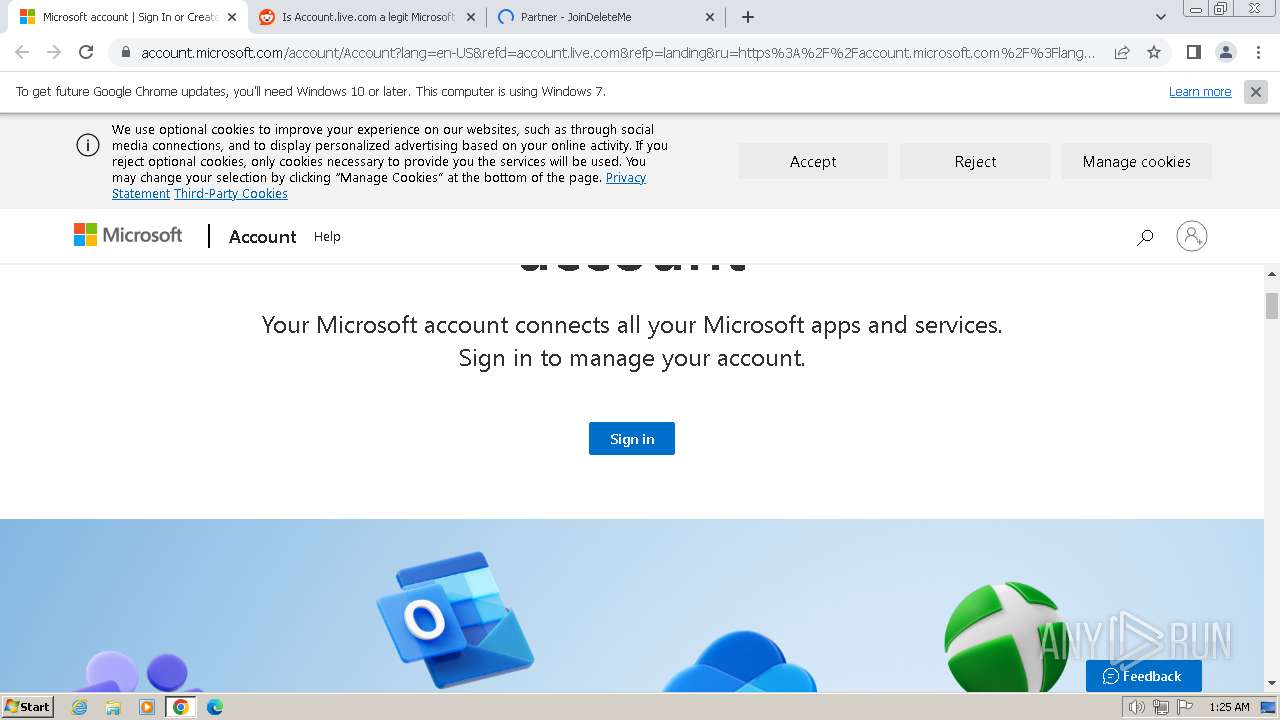This screenshot has width=1280, height=720.
Task: Open the Help menu item
Action: point(327,237)
